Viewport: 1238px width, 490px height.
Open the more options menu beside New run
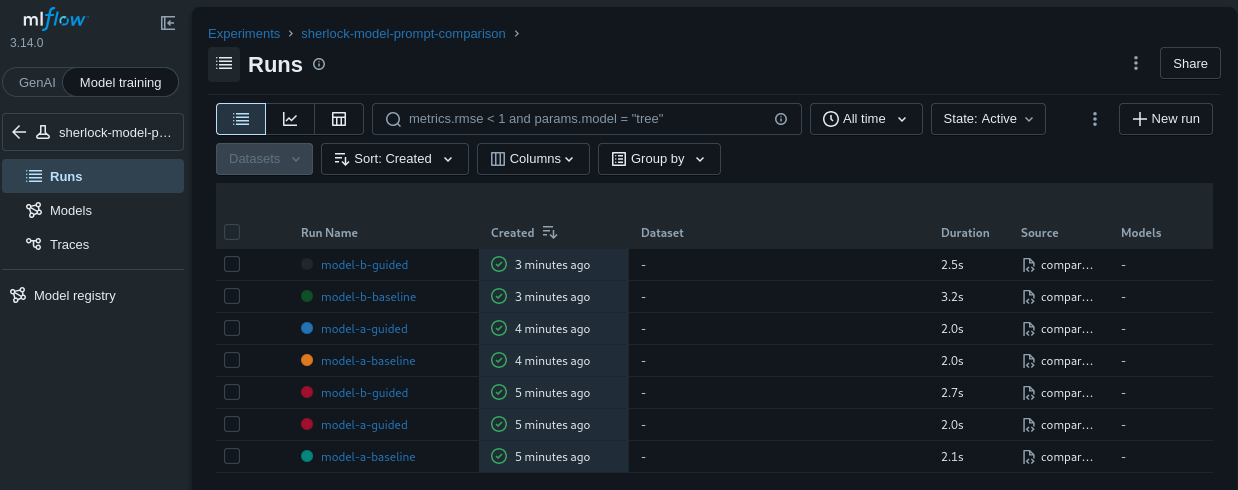1095,119
